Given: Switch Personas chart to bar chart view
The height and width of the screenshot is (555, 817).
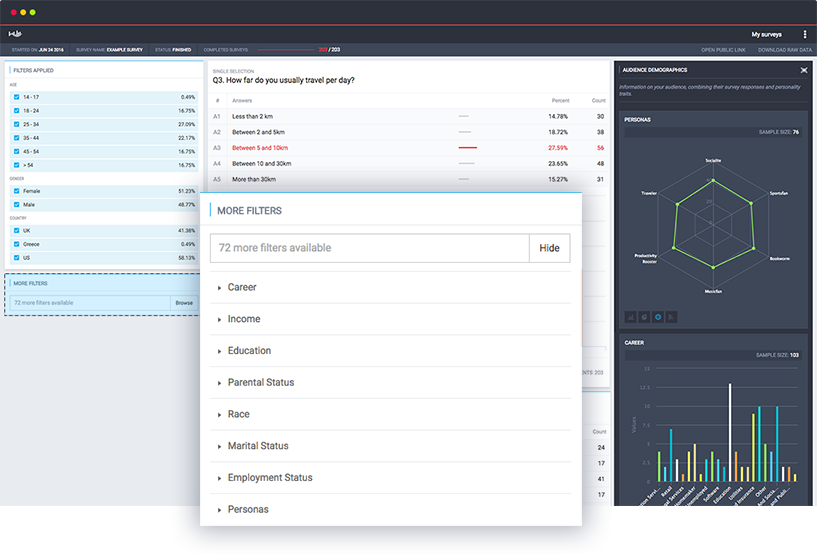Looking at the screenshot, I should (x=630, y=317).
